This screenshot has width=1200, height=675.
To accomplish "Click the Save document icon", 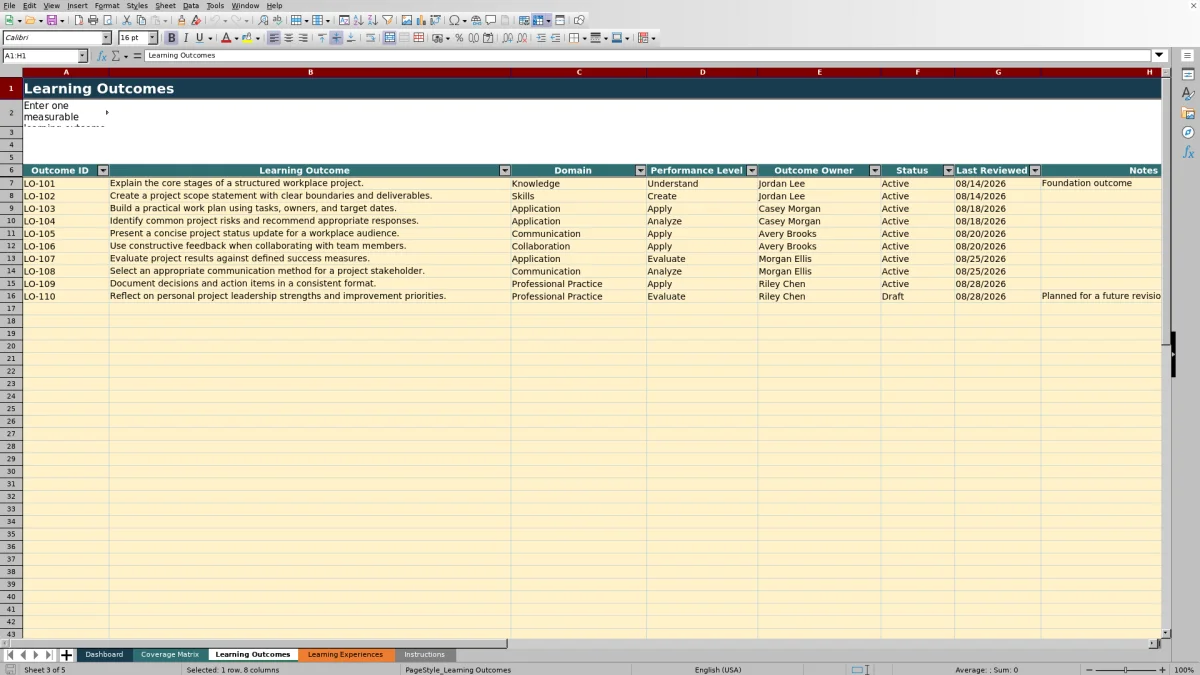I will pyautogui.click(x=50, y=20).
